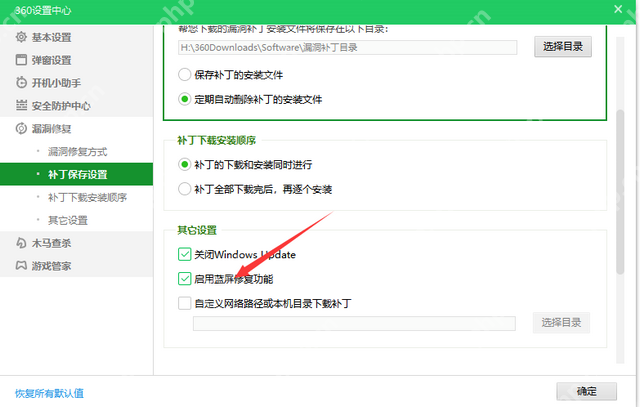This screenshot has height=407, width=640.
Task: Click the 开机小助手 sidebar icon
Action: click(21, 83)
